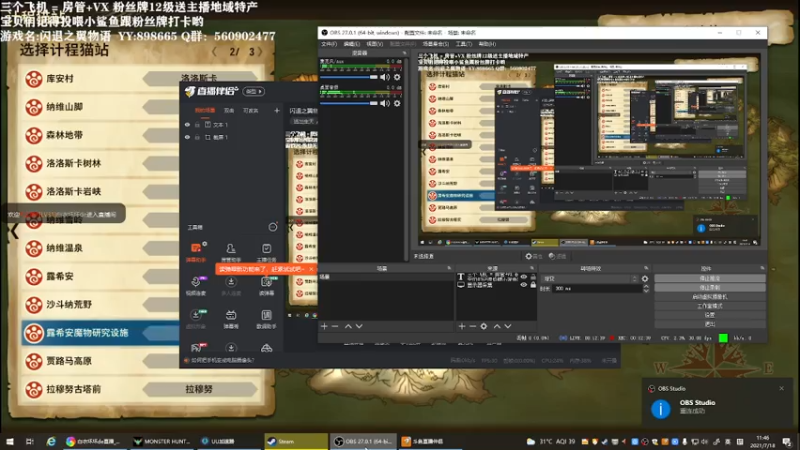Toggle lock on the OBS text source
Screen dimensions: 800x450
tap(533, 277)
